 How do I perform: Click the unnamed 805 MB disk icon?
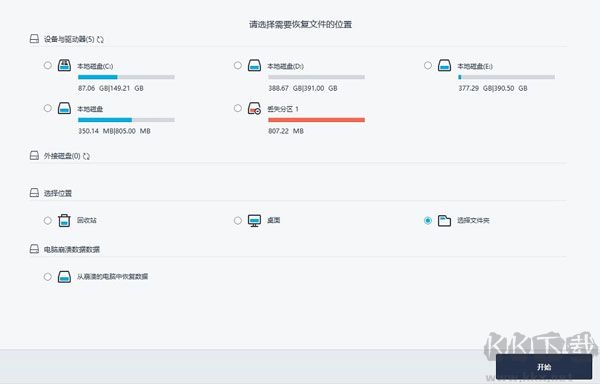click(64, 108)
